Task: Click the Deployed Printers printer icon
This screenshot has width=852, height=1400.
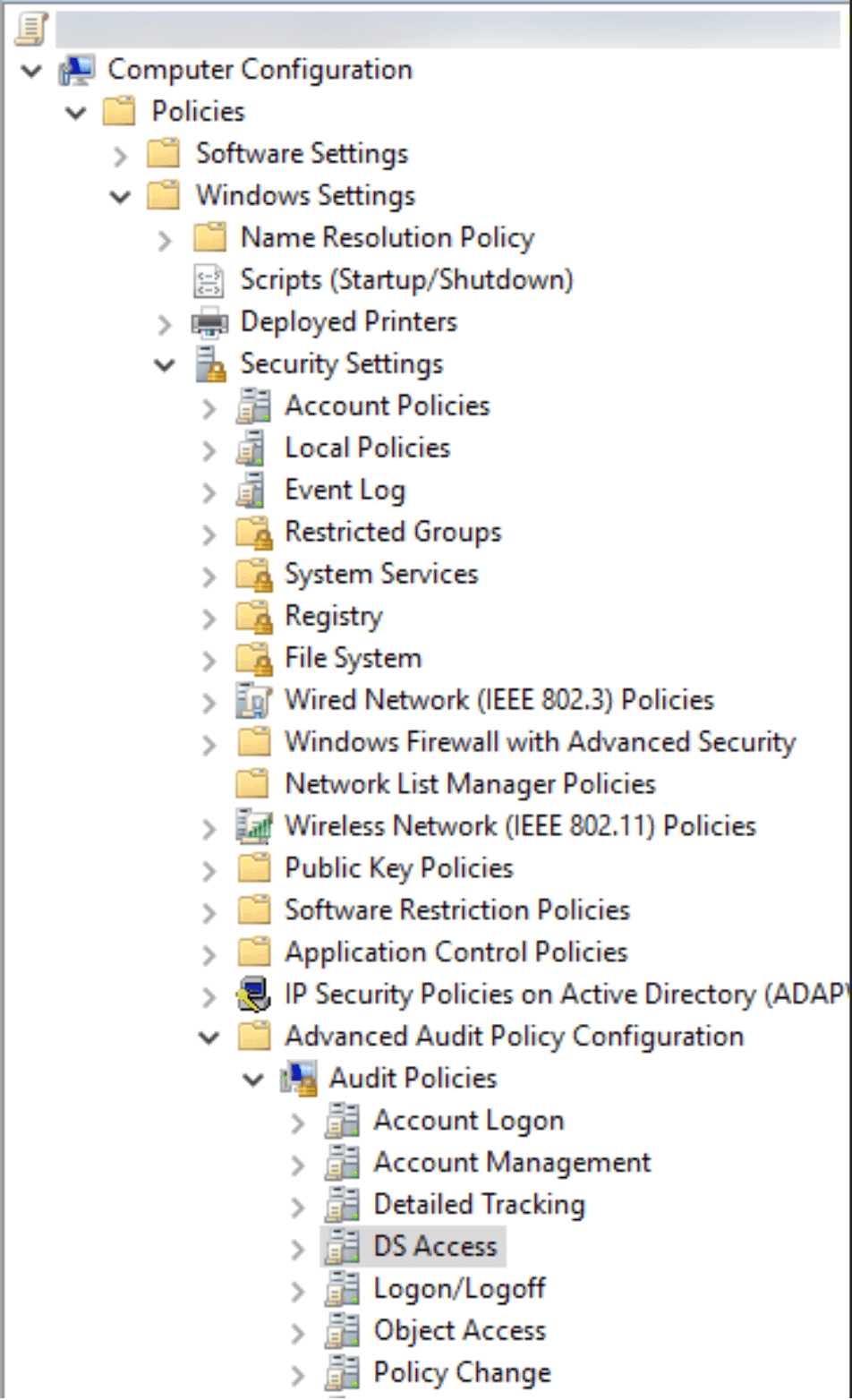Action: 210,322
